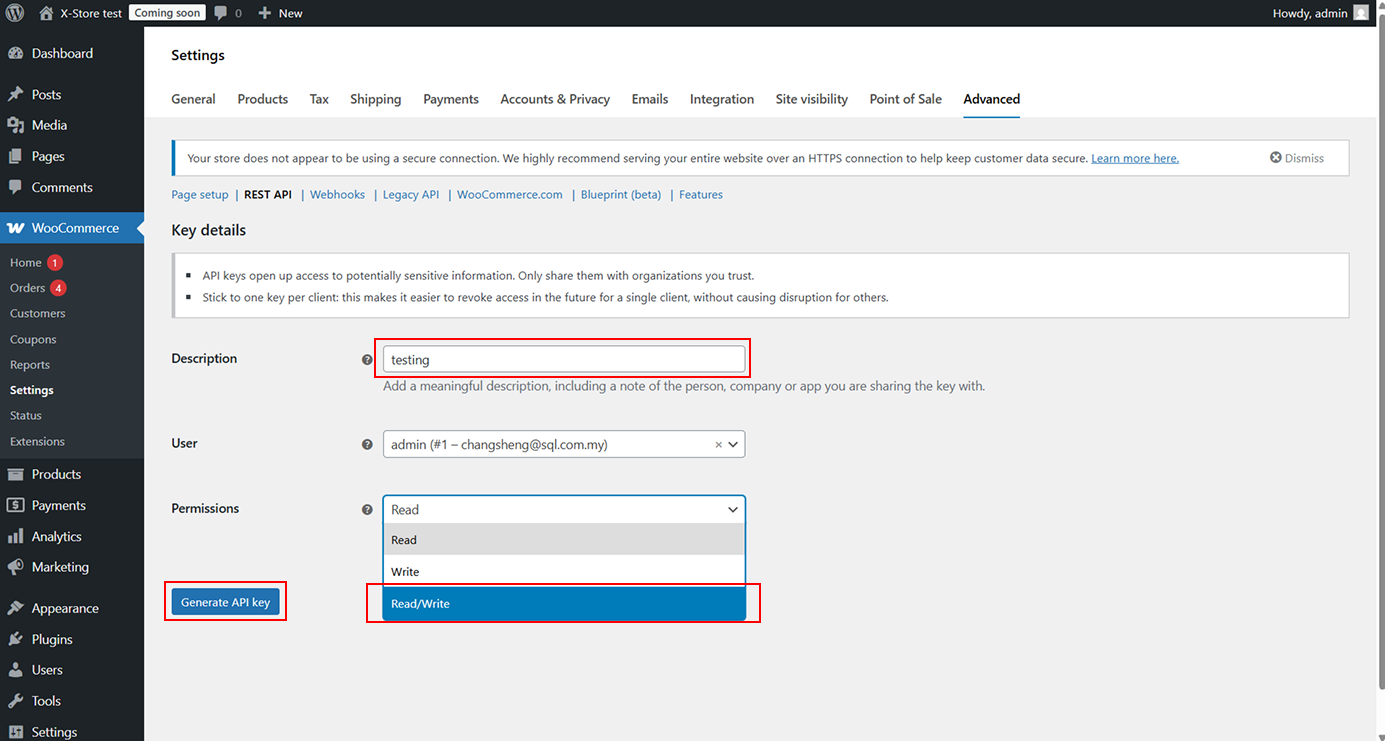Viewport: 1385px width, 741px height.
Task: Click the admin avatar in the top bar
Action: pyautogui.click(x=1360, y=13)
